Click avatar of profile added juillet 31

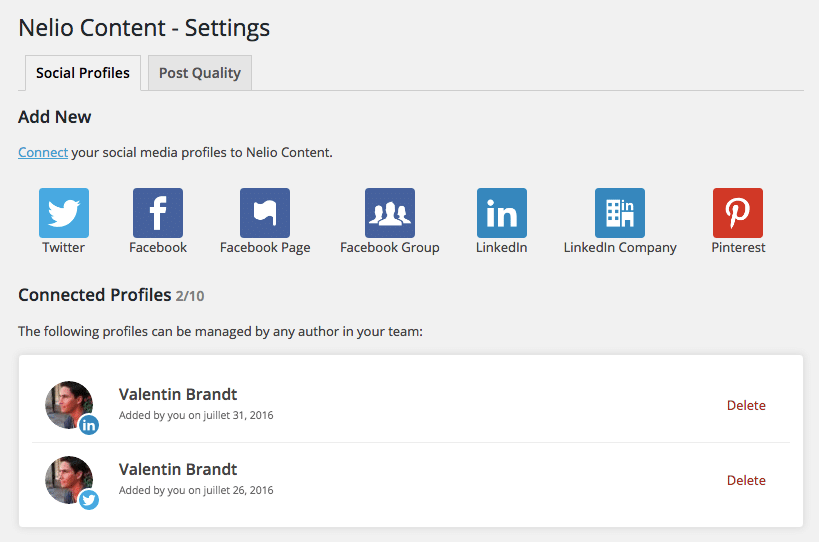click(x=69, y=405)
